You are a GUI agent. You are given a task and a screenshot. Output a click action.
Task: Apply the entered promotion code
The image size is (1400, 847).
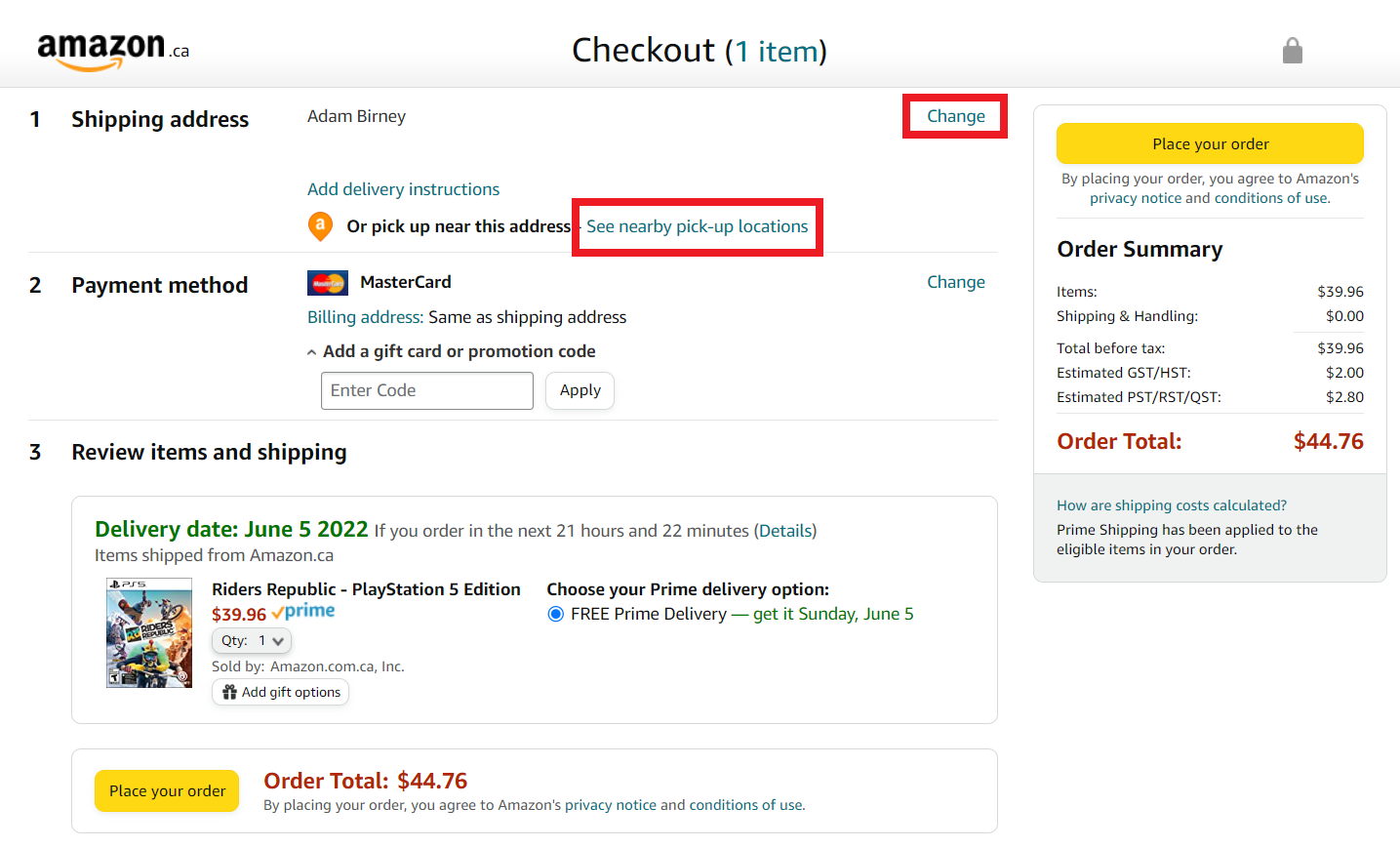pos(580,390)
